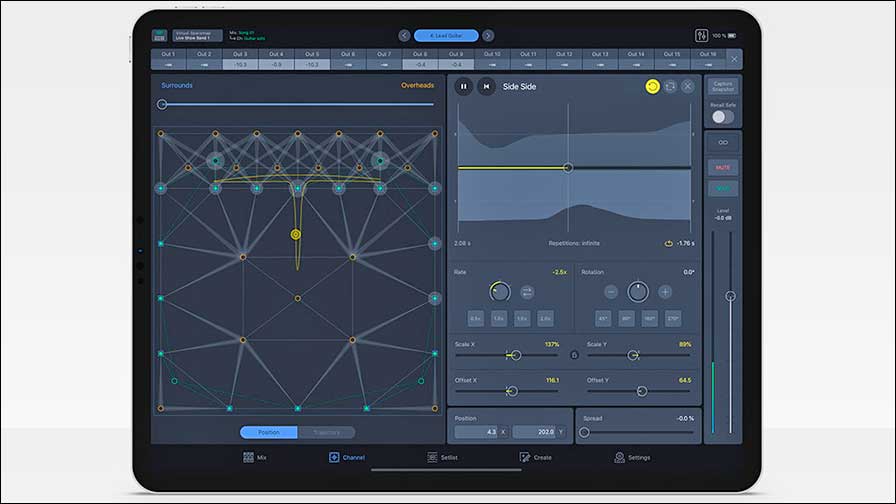Click the Scale Y slider handle
896x504 pixels.
tap(633, 355)
